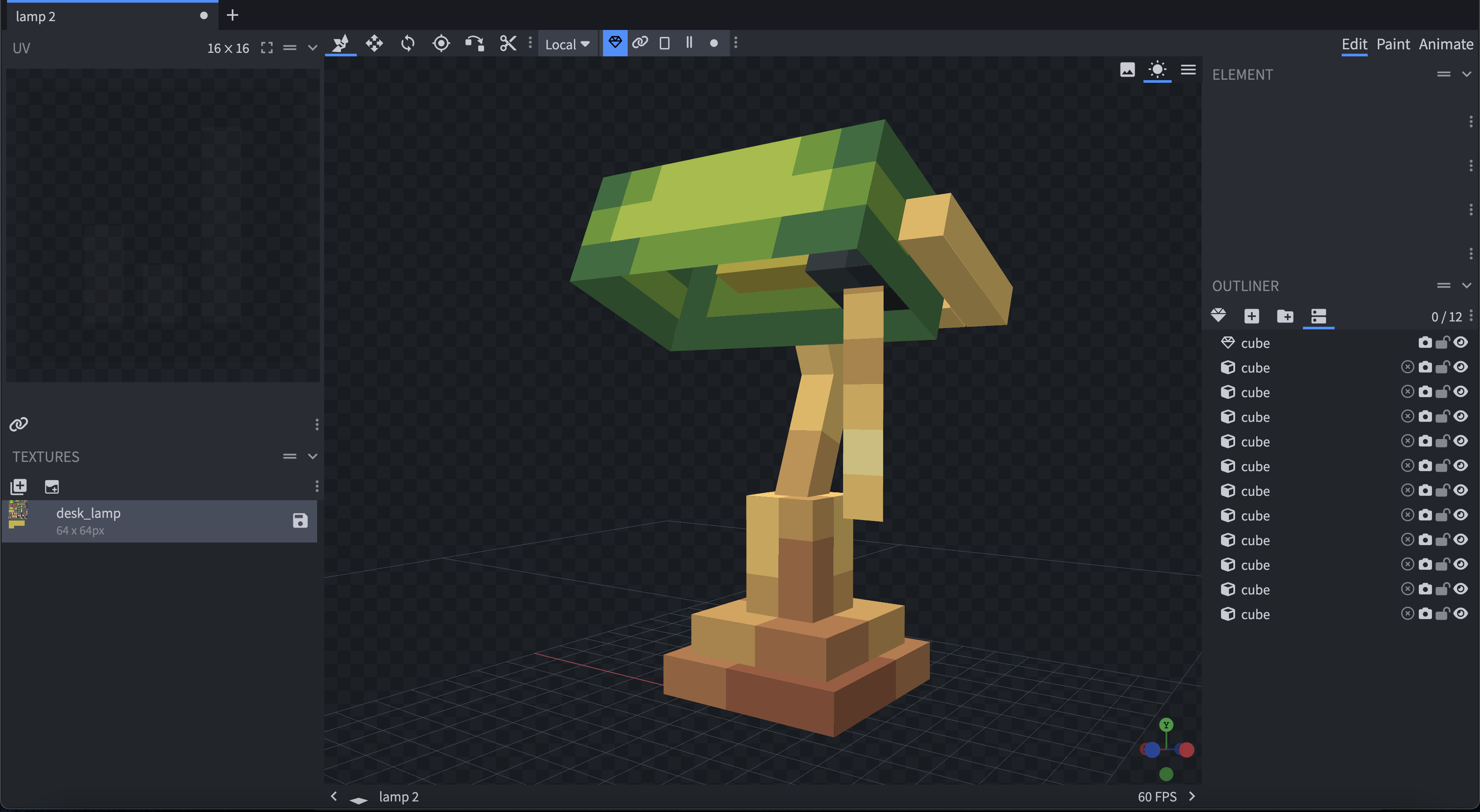Save the desk_lamp texture via disk icon
Screen dimensions: 1480x812
pos(300,521)
